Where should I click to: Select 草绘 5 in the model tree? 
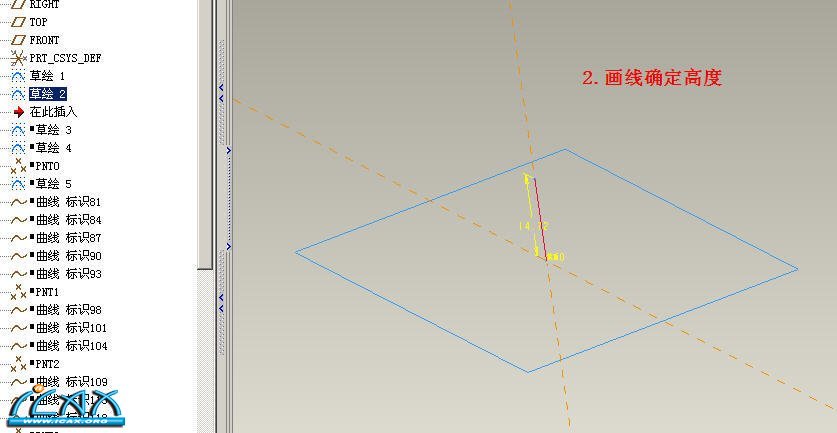tap(53, 184)
